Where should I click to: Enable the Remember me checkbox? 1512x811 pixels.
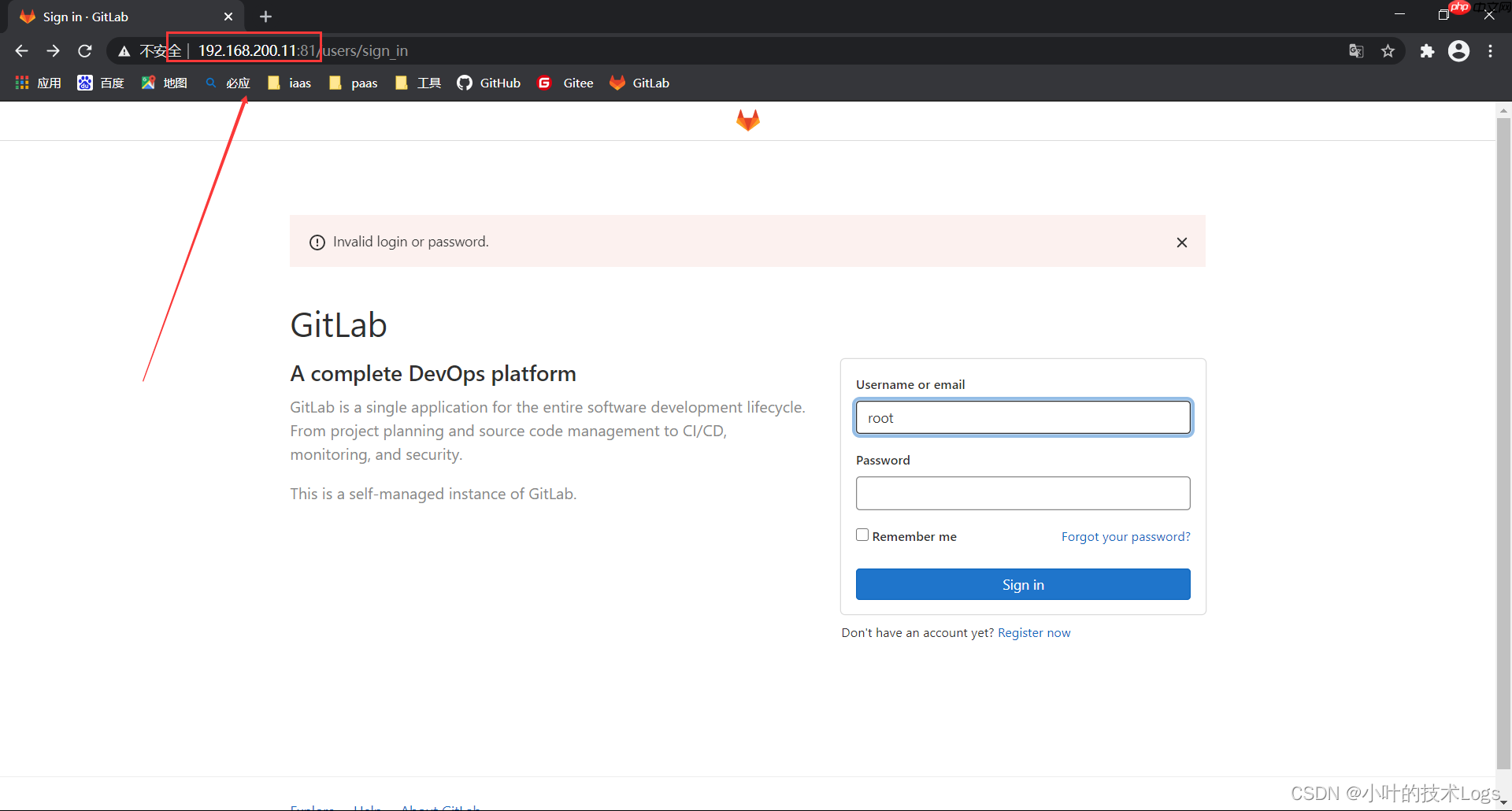pos(862,535)
